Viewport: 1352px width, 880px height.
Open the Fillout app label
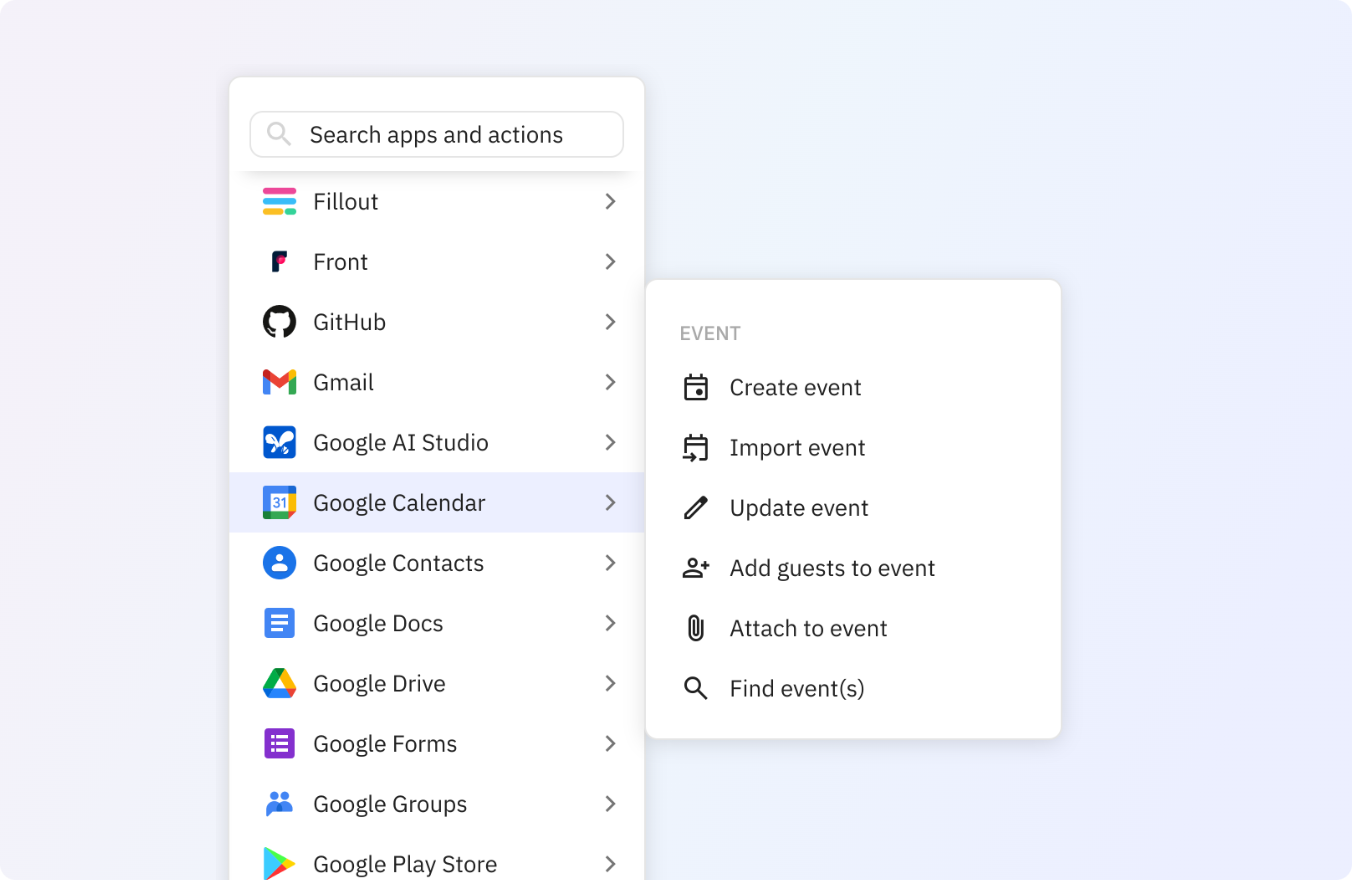click(346, 202)
